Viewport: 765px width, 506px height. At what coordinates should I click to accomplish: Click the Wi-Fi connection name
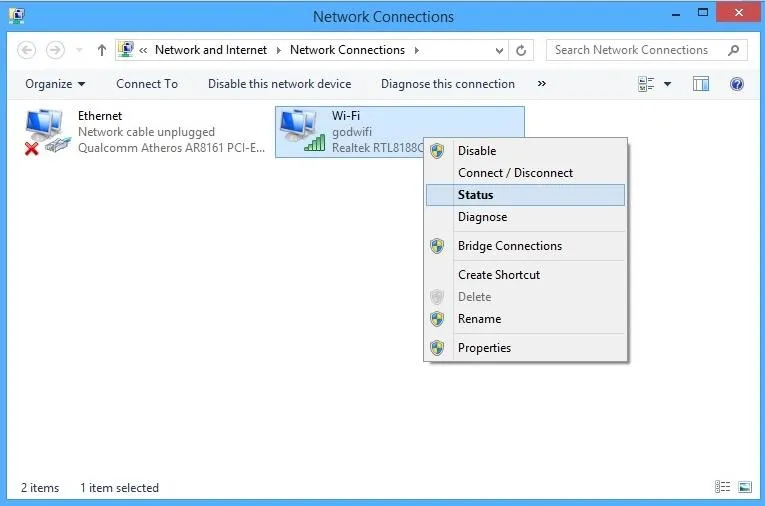click(x=346, y=116)
